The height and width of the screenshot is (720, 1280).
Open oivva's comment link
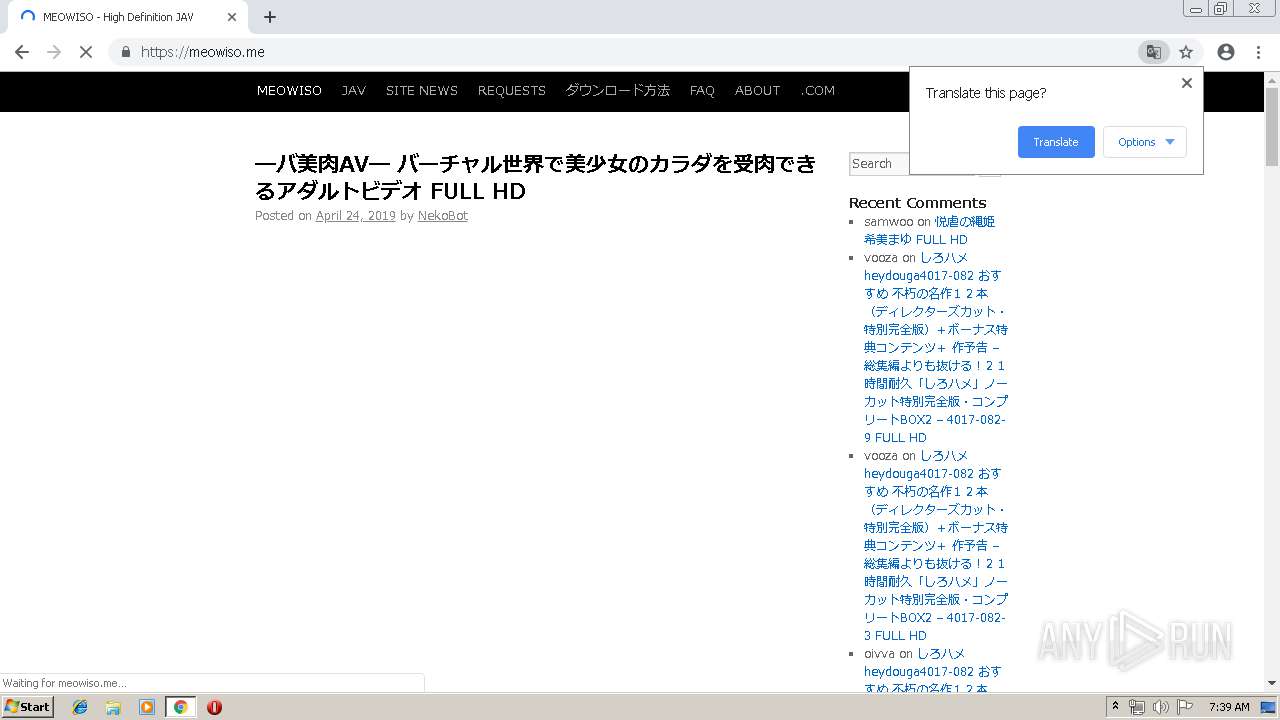point(933,671)
